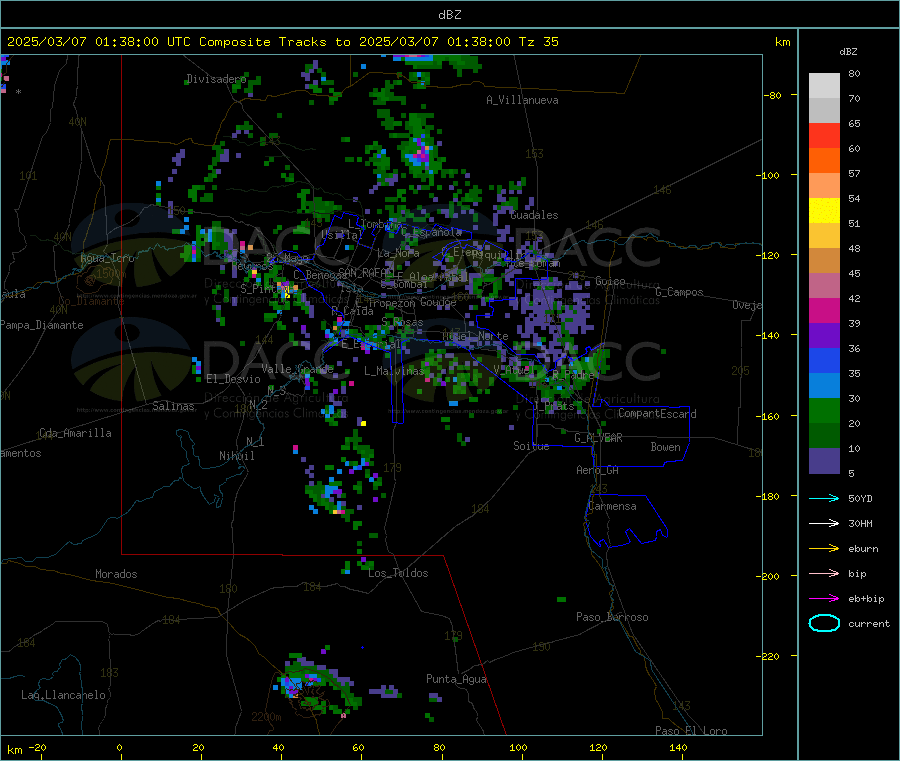
Task: Click the Carmensa map label
Action: click(x=612, y=506)
